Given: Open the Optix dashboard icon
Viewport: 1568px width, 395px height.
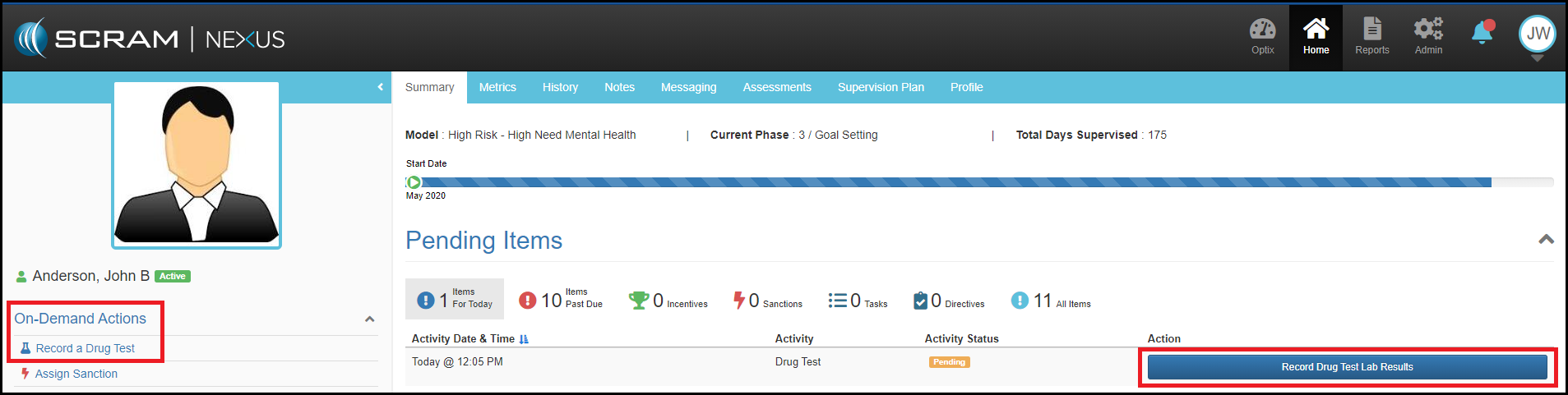Looking at the screenshot, I should pos(1262,37).
